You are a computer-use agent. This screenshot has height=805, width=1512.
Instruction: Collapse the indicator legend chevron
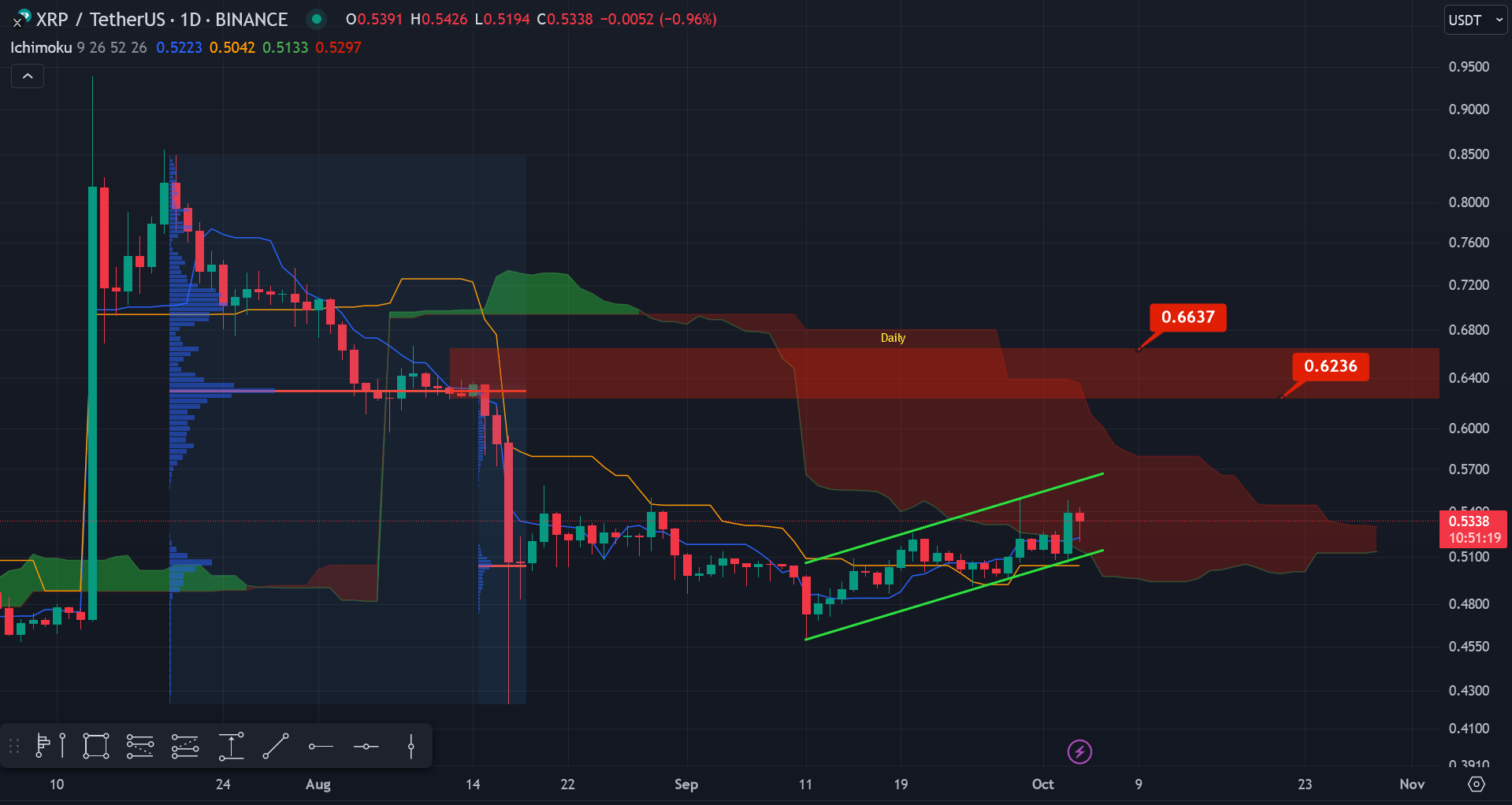point(28,76)
